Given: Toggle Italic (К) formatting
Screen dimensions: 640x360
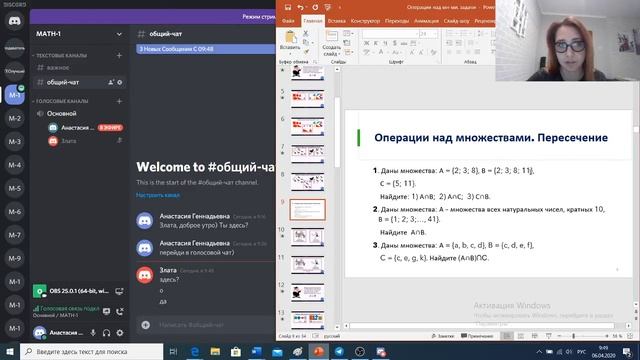Looking at the screenshot, I should 376,43.
